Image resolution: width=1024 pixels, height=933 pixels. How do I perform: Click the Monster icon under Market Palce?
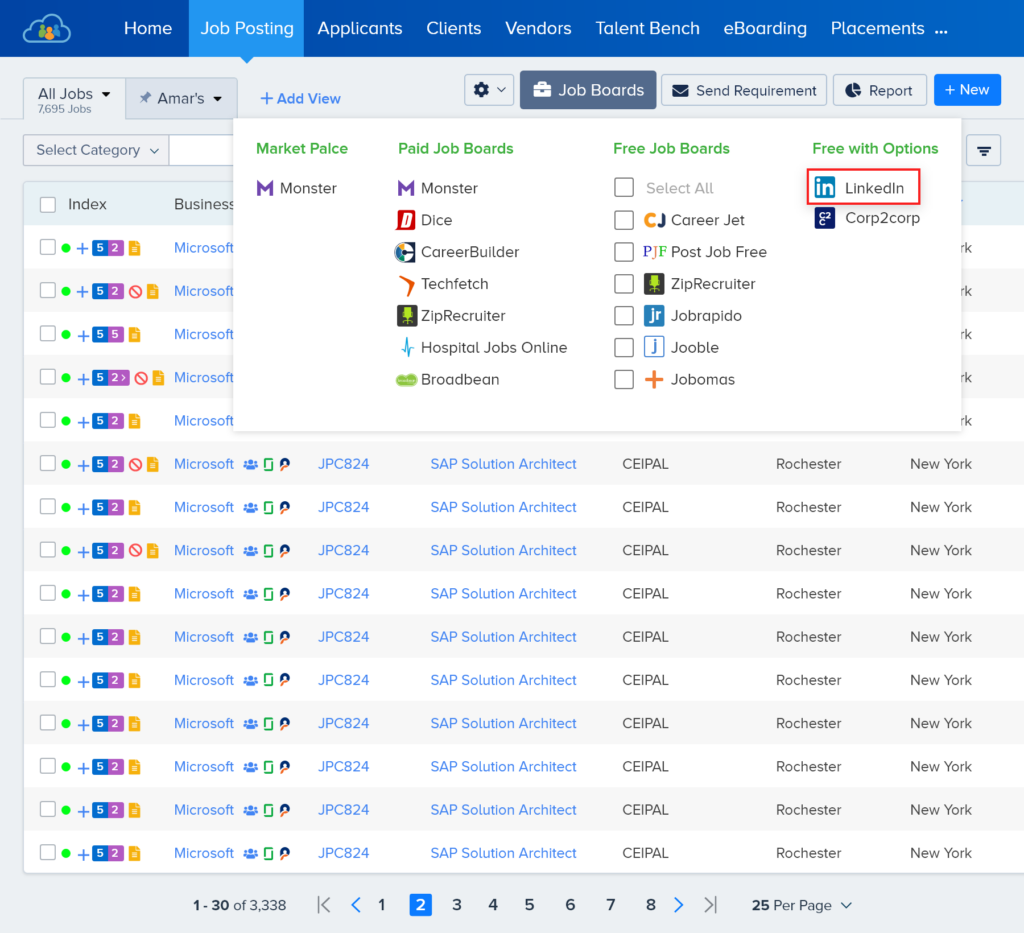coord(264,188)
